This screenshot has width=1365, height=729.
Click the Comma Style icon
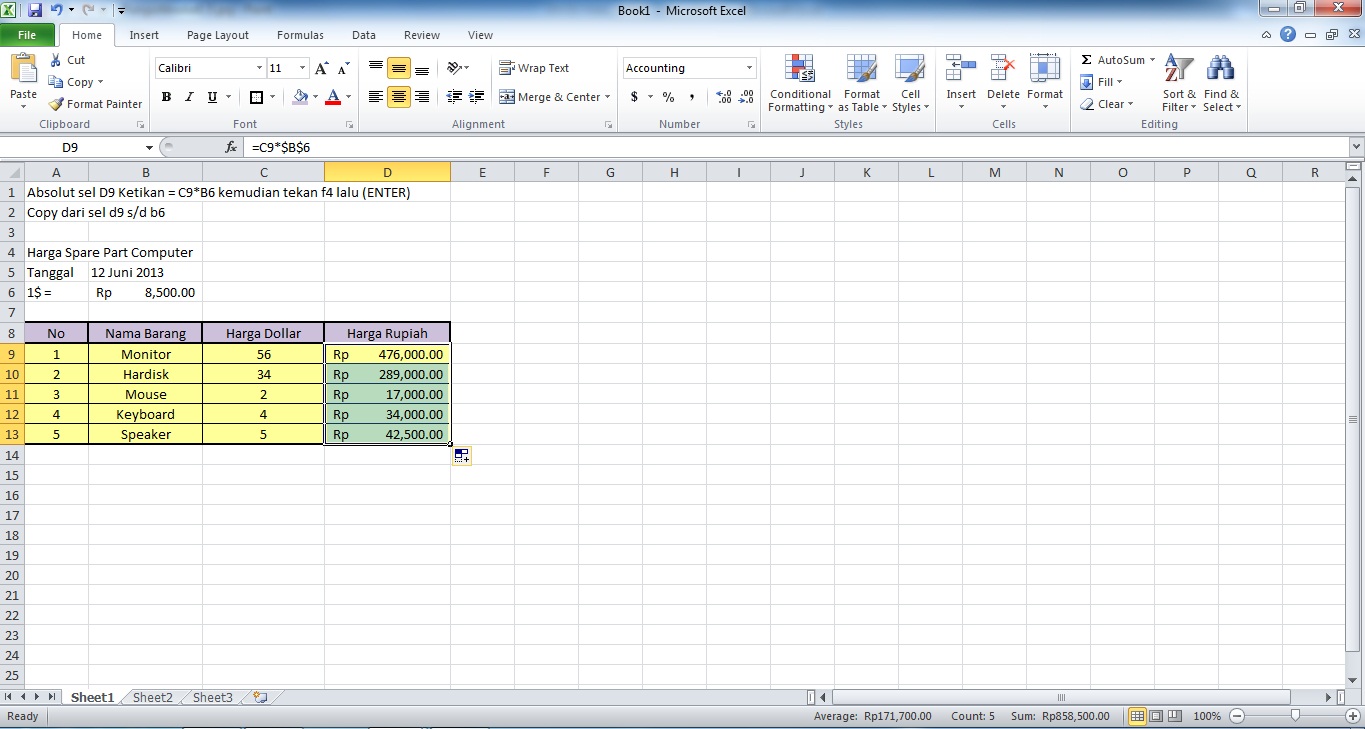[692, 98]
